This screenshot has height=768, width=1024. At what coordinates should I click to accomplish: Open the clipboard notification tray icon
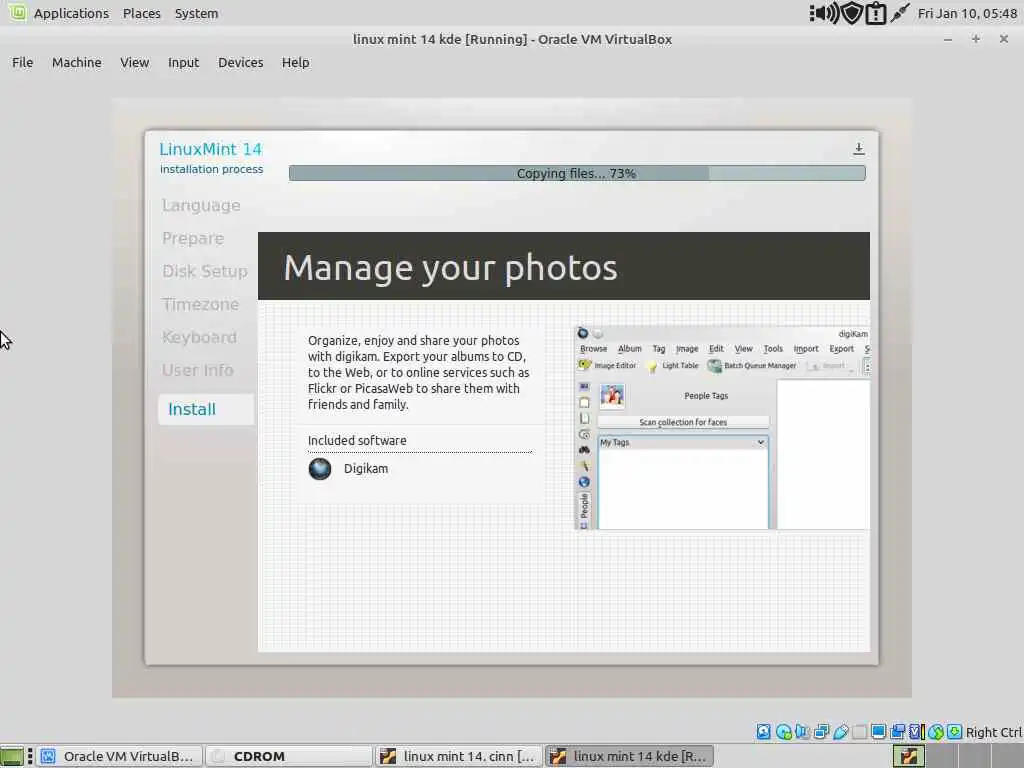(875, 13)
